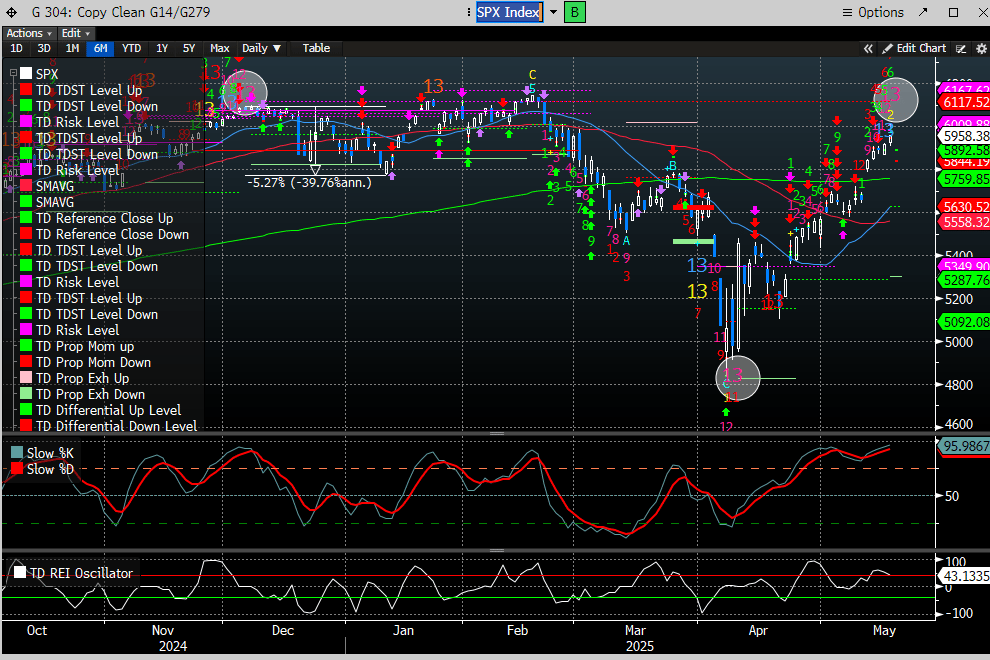
Task: Select the TD Reference Close Down legend label
Action: [x=112, y=234]
